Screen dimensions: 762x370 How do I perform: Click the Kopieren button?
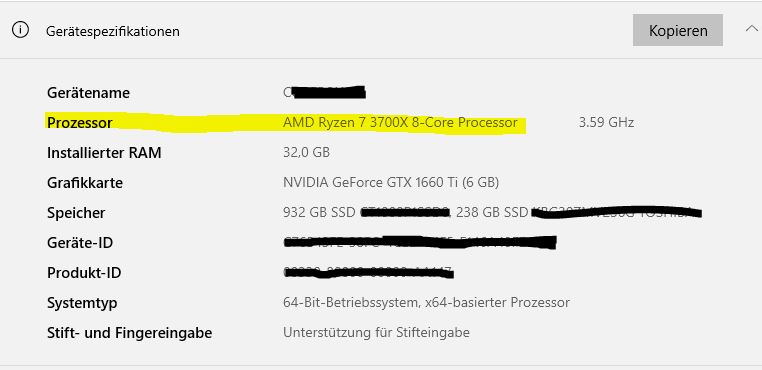coord(677,30)
